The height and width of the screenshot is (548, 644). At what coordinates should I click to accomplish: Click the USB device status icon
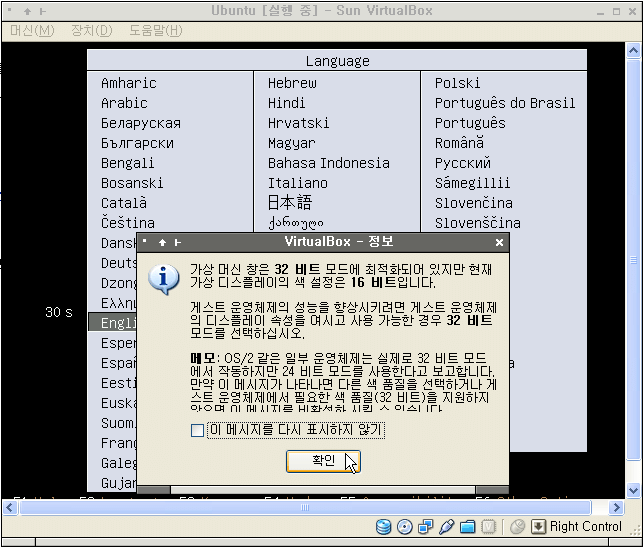coord(446,527)
